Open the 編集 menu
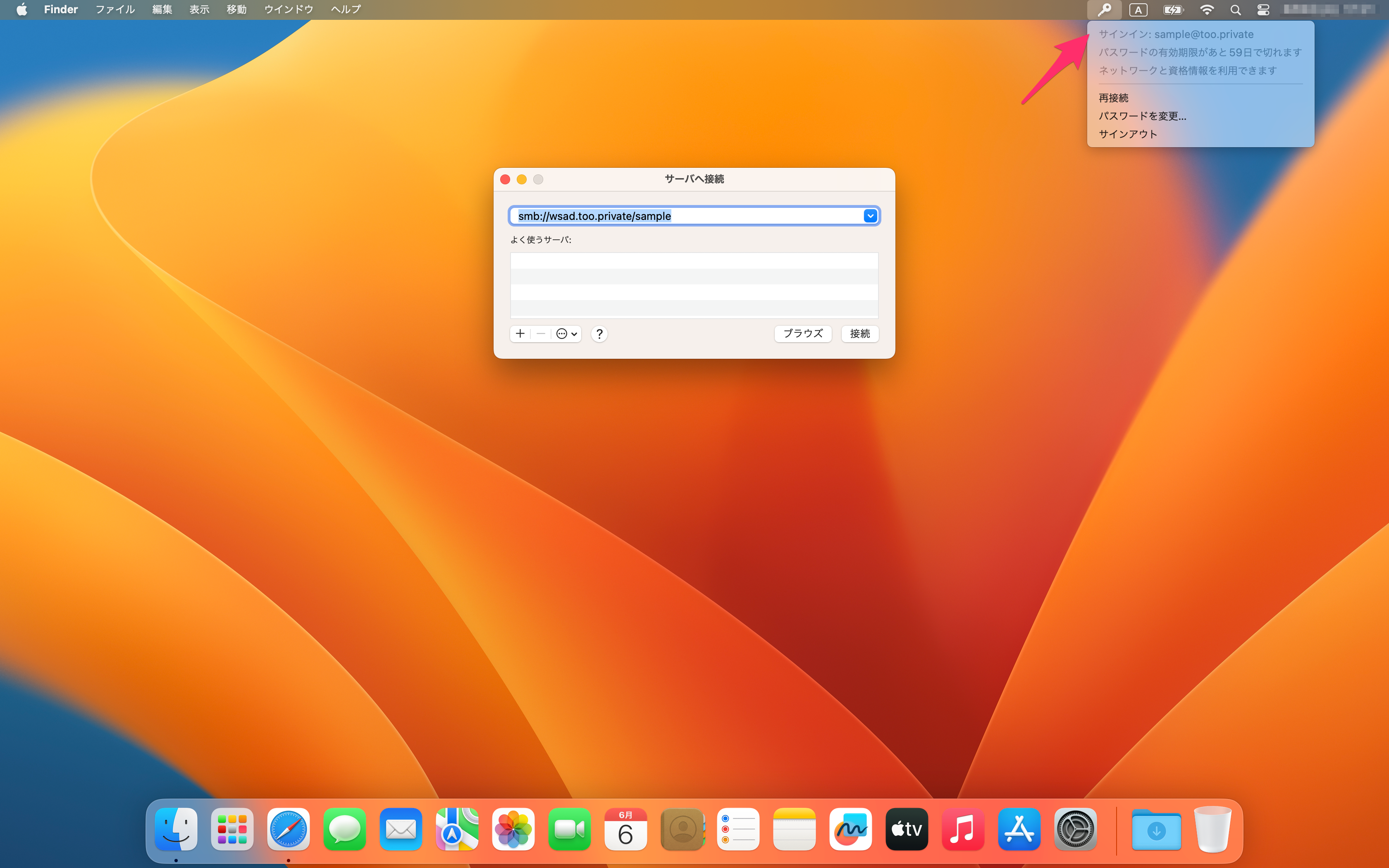Screen dimensions: 1389x868 pyautogui.click(x=162, y=9)
